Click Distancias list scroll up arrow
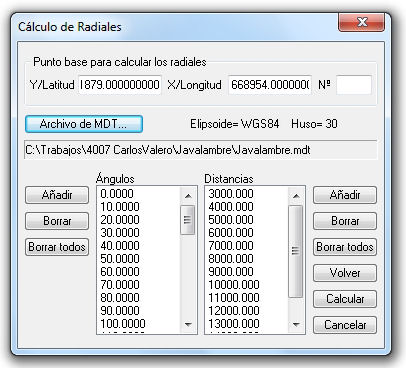Screen dimensions: 406x368 pos(296,196)
